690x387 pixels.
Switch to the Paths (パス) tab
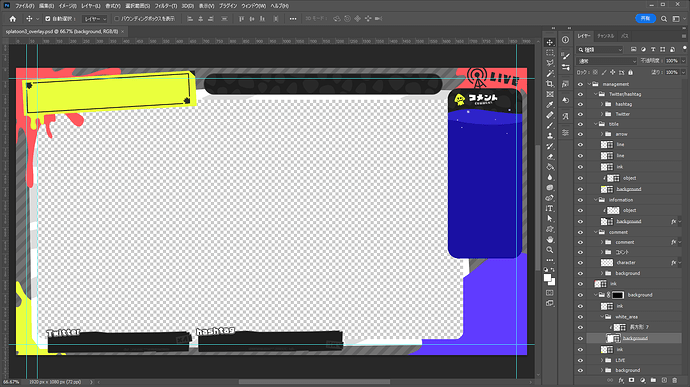[624, 36]
